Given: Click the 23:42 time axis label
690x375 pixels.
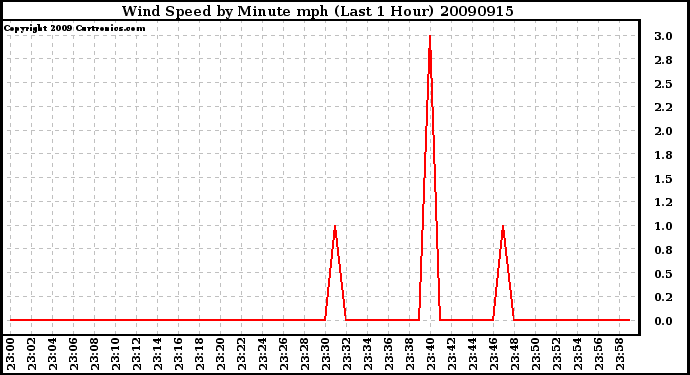Looking at the screenshot, I should (x=451, y=354).
